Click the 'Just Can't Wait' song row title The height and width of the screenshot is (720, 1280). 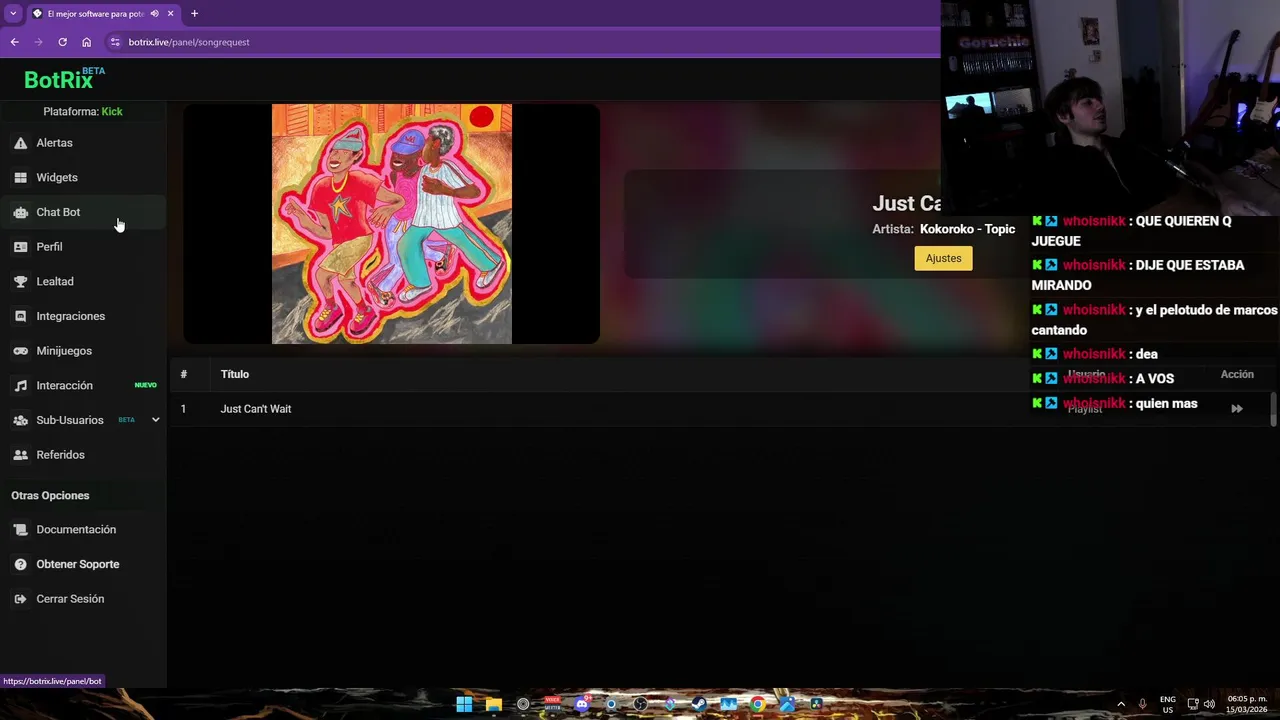click(256, 409)
